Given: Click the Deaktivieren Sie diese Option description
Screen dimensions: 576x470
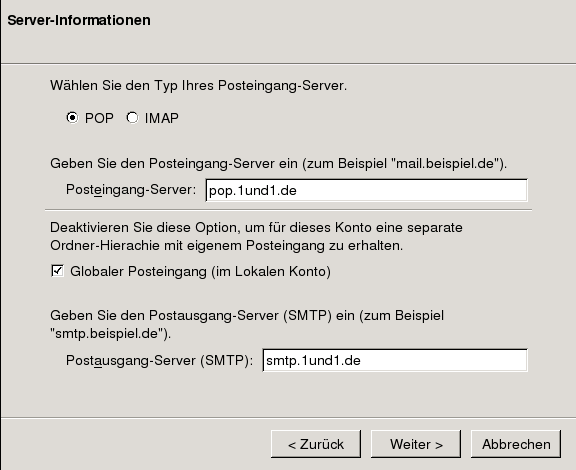Looking at the screenshot, I should pos(256,236).
